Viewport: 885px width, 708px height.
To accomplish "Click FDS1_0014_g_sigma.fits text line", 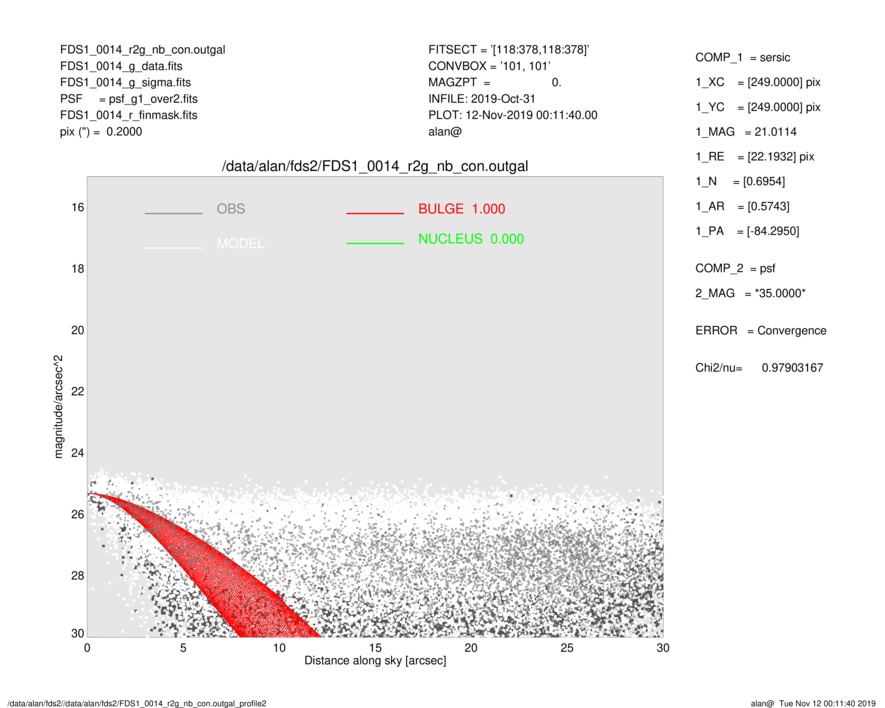I will click(125, 82).
